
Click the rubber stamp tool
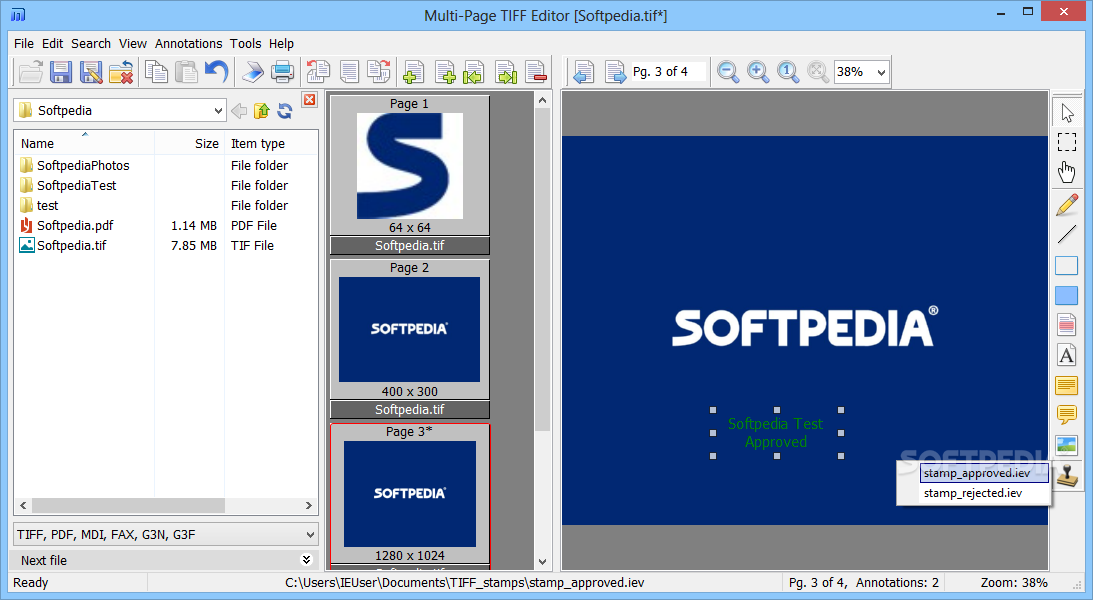pos(1067,476)
